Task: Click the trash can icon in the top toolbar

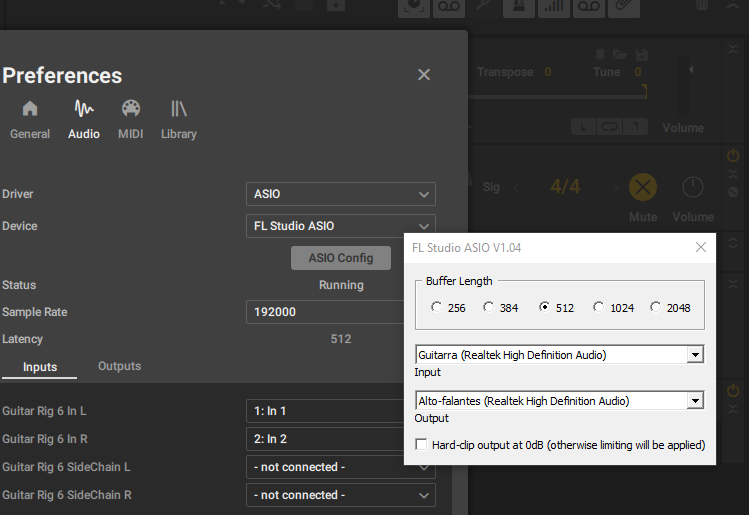Action: coord(701,5)
